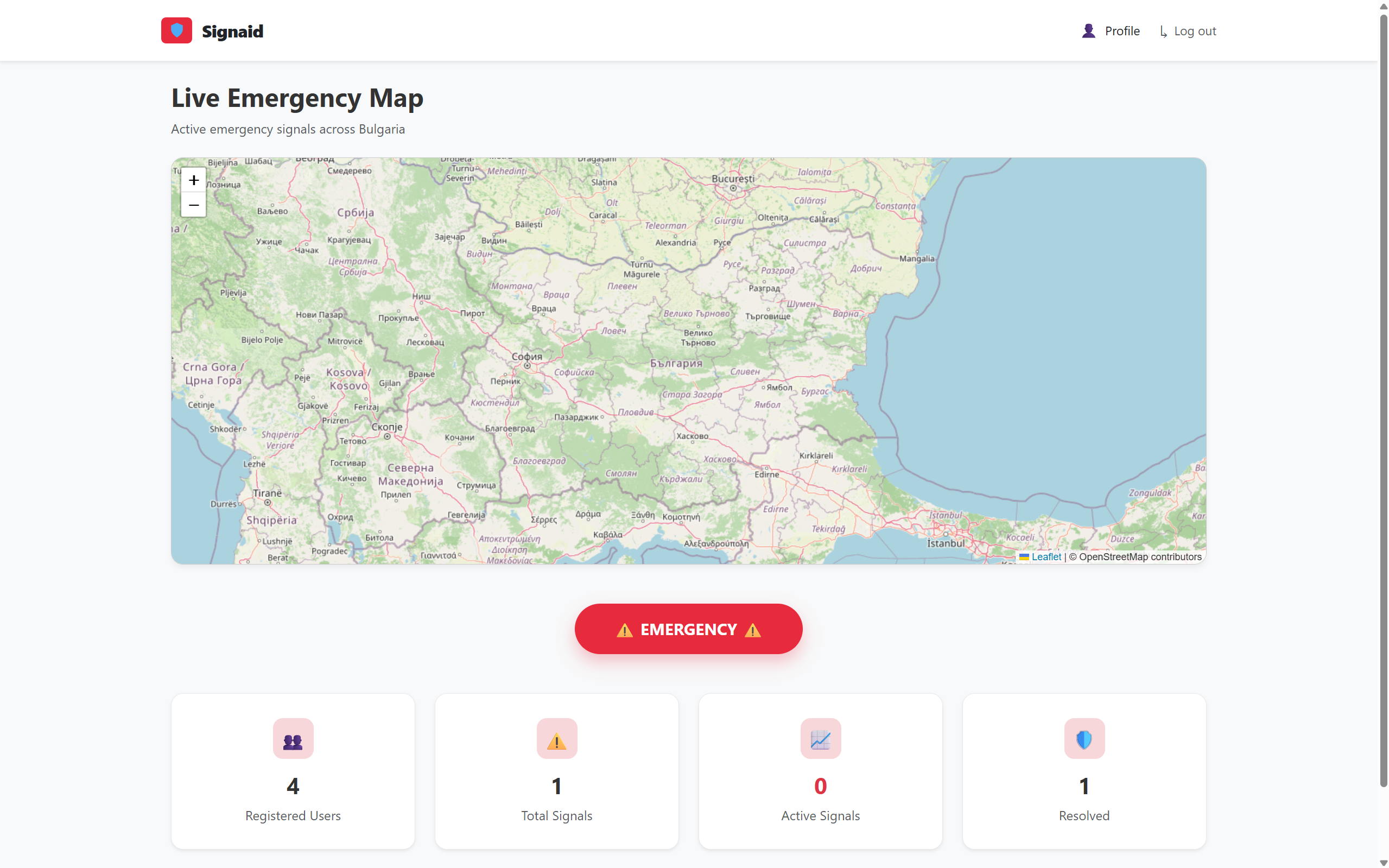Click the log out arrow icon

coord(1163,31)
